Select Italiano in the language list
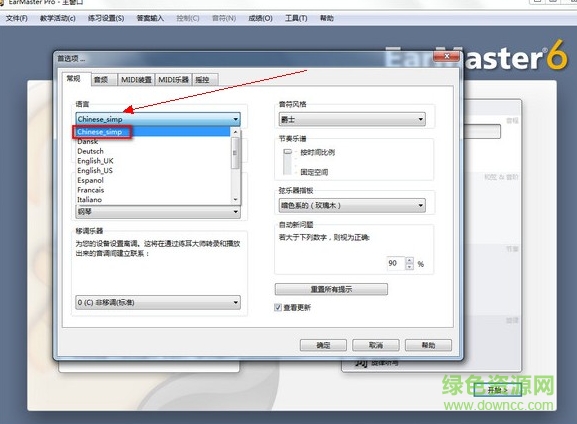This screenshot has height=424, width=577. click(x=153, y=199)
